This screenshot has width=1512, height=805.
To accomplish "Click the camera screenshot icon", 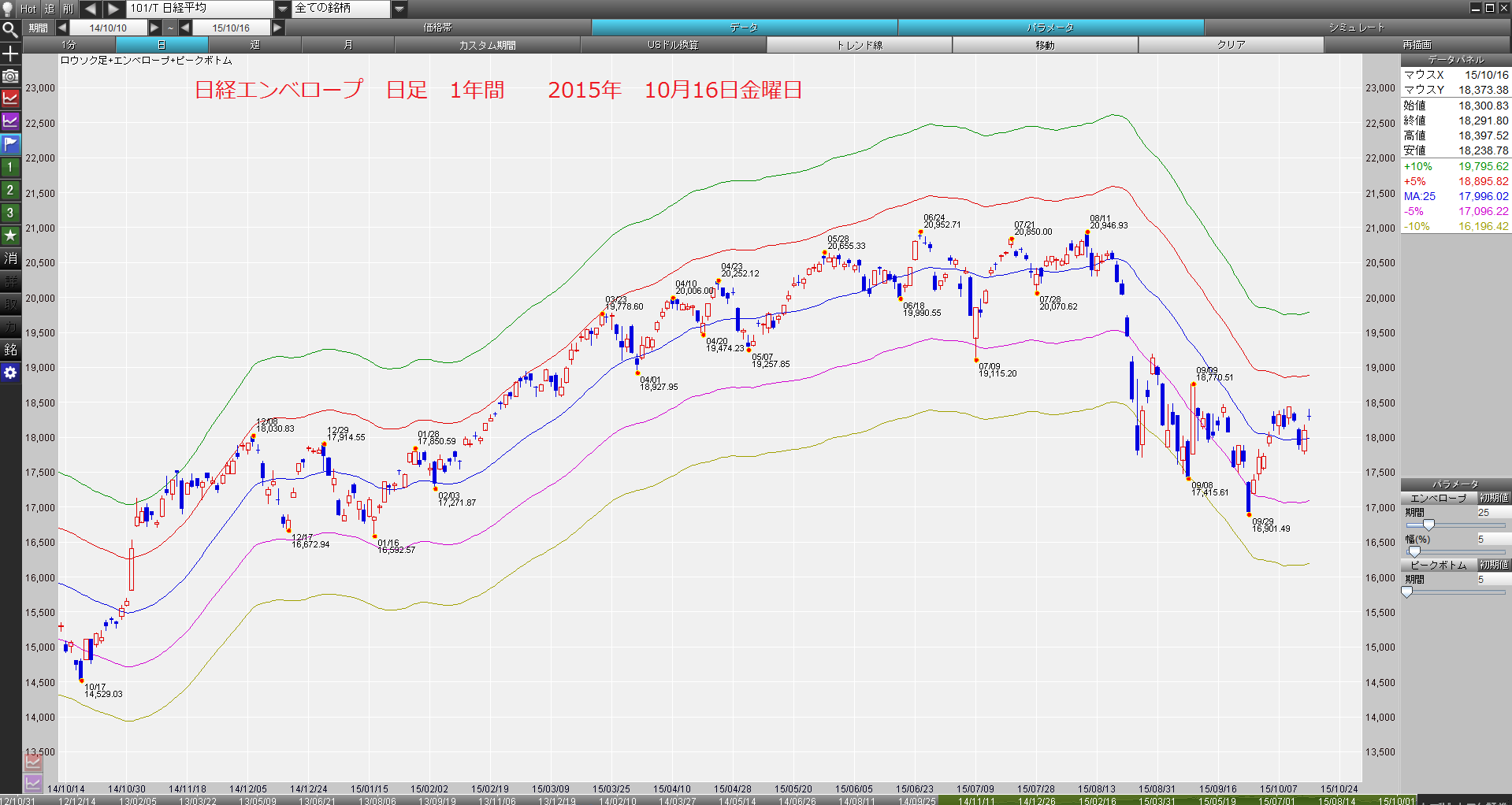I will click(10, 76).
